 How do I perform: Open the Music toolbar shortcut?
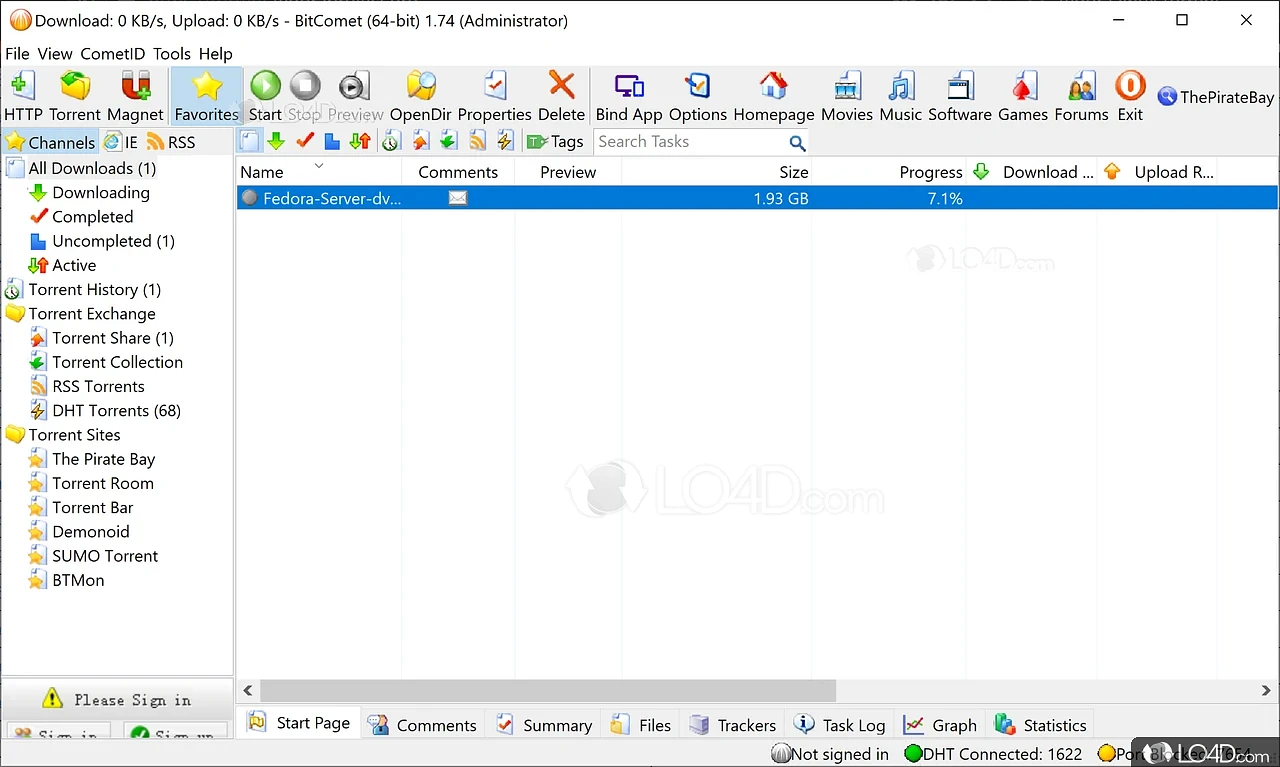(x=901, y=96)
